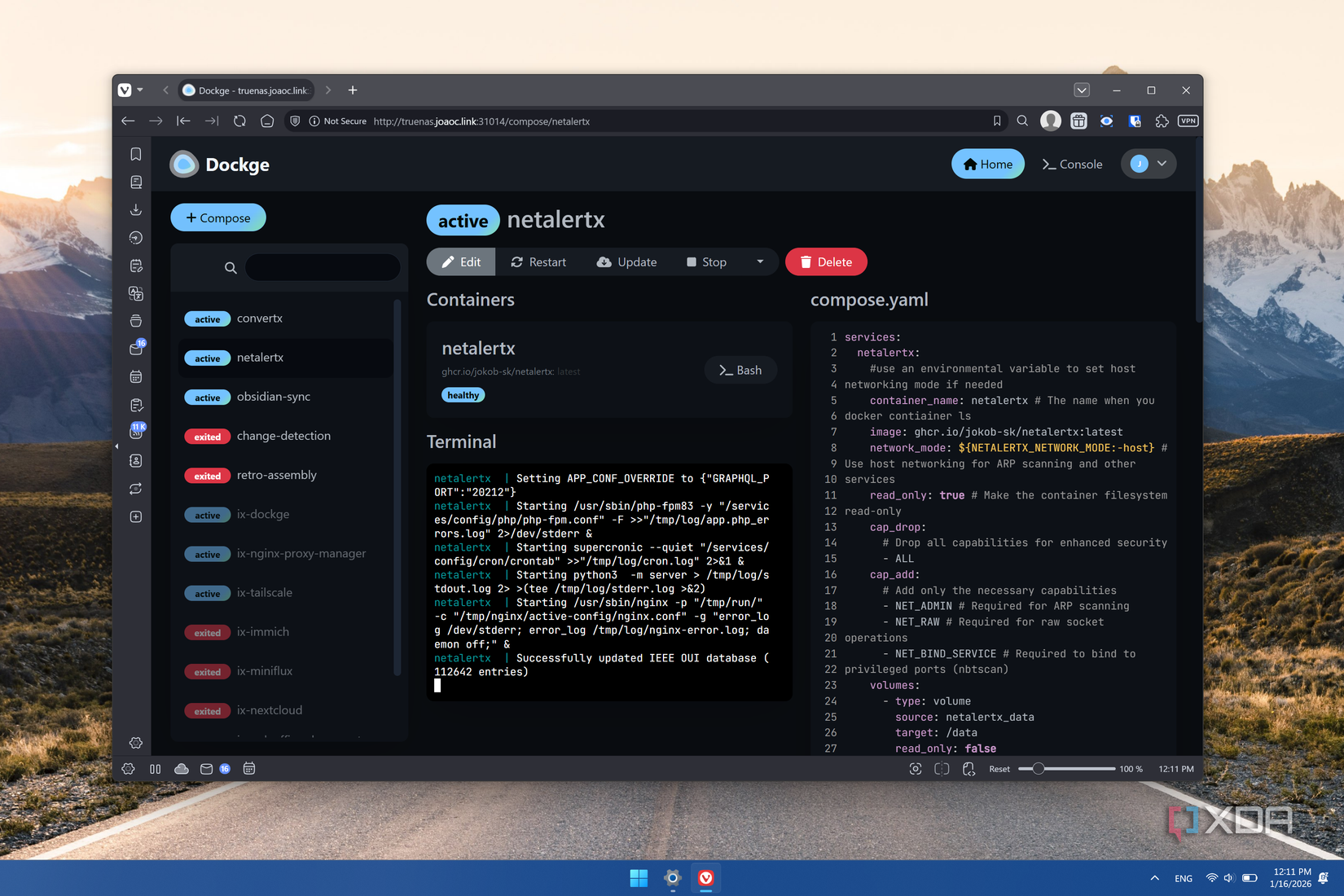This screenshot has width=1344, height=896.
Task: Delete the netalertx stack
Action: 826,261
